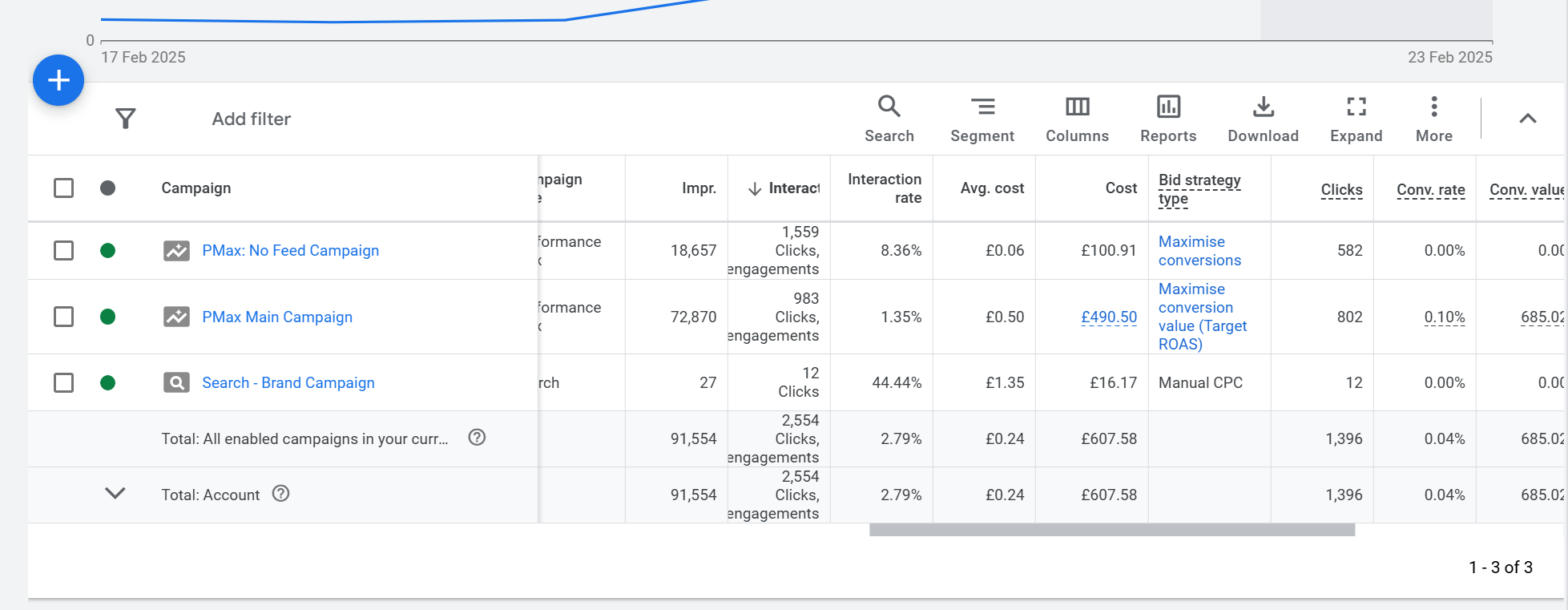
Task: Toggle the select all campaigns checkbox
Action: point(63,188)
